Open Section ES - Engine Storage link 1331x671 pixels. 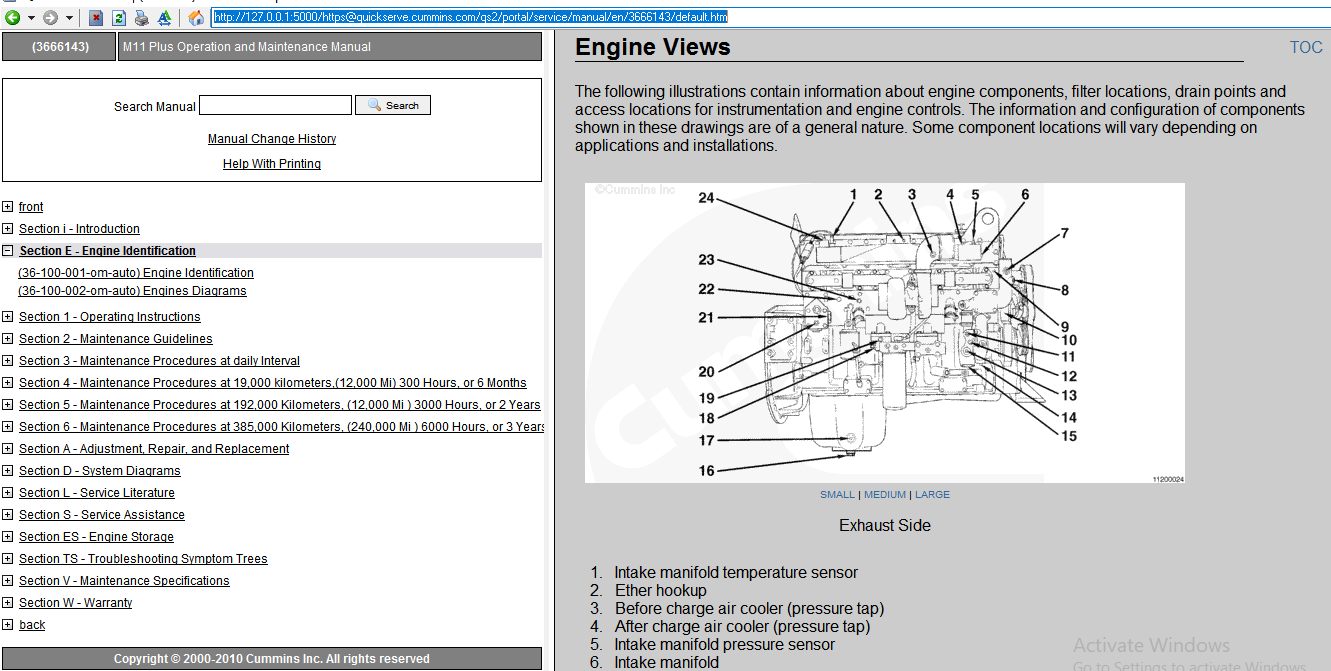pos(96,537)
